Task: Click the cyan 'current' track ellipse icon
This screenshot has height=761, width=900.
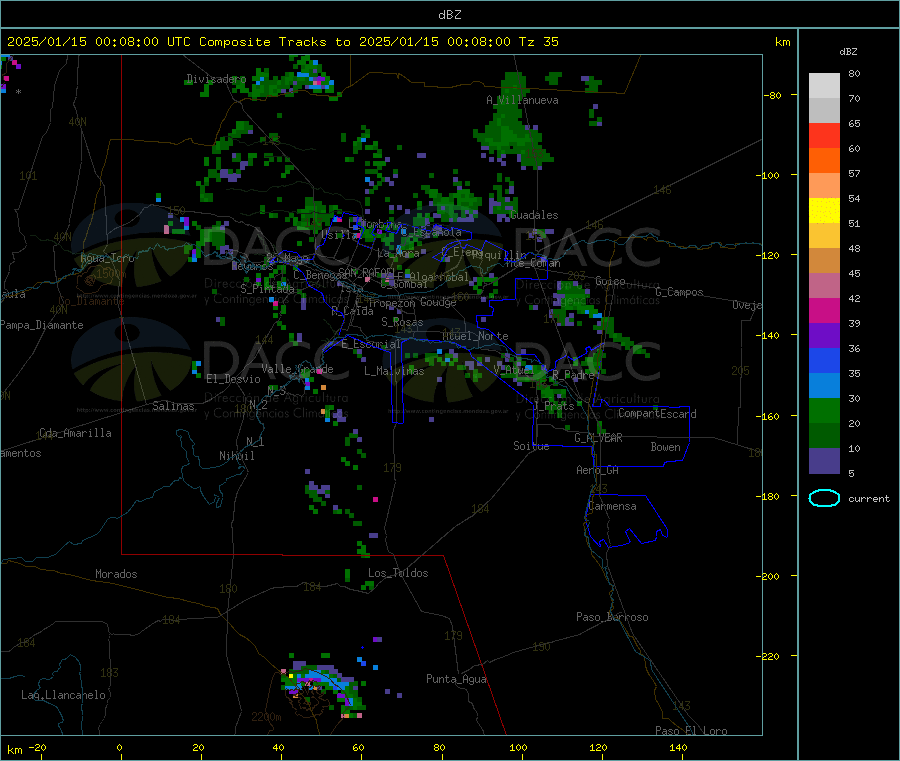Action: click(824, 498)
